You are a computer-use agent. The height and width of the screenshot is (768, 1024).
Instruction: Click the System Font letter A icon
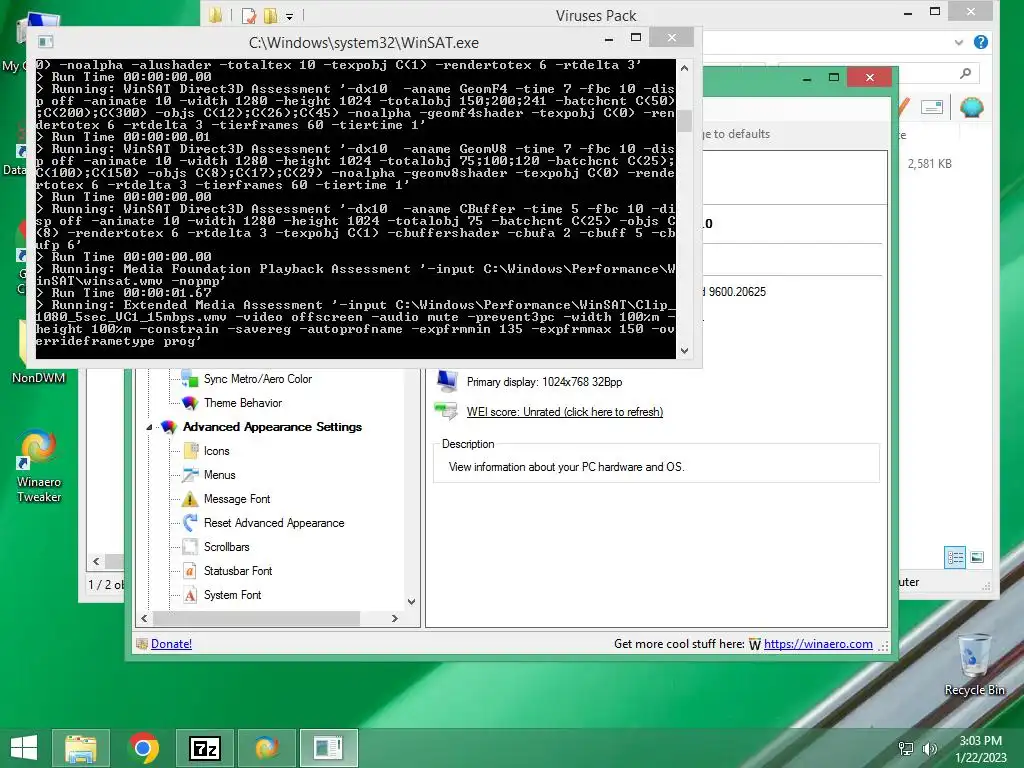tap(190, 595)
